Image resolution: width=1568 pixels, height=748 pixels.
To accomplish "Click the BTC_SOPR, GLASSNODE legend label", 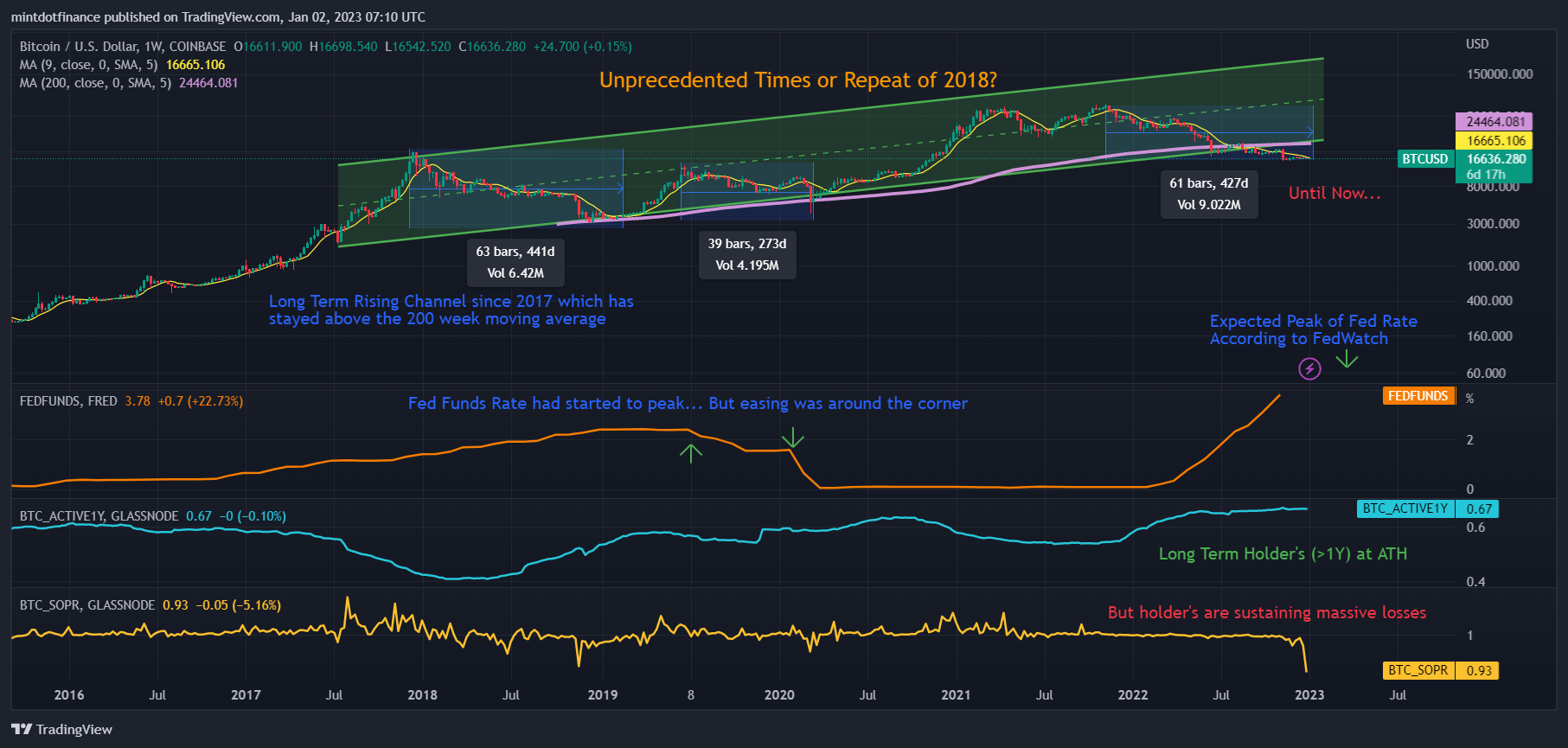I will pyautogui.click(x=87, y=605).
